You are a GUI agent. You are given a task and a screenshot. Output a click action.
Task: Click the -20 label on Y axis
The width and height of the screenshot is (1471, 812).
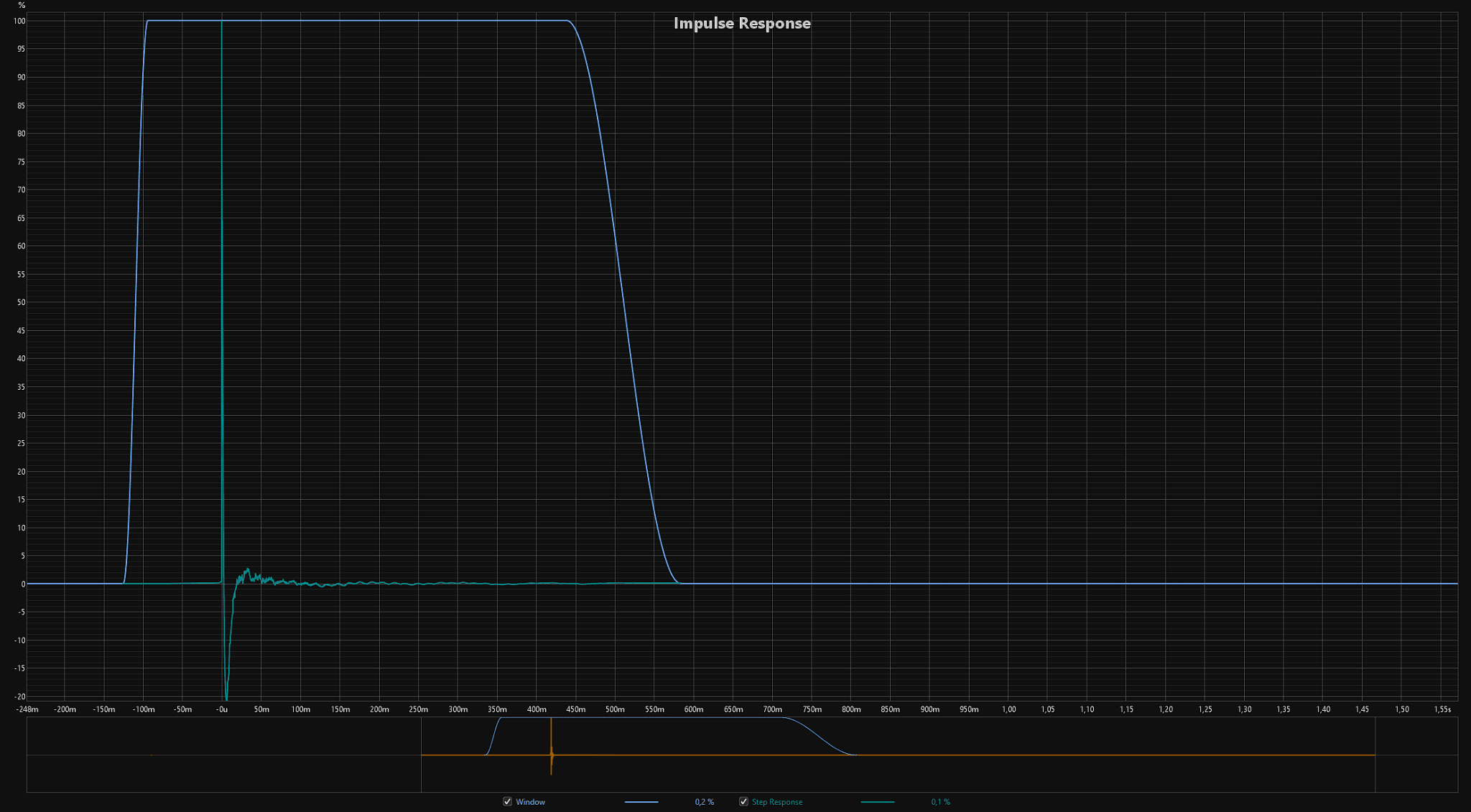(x=19, y=696)
